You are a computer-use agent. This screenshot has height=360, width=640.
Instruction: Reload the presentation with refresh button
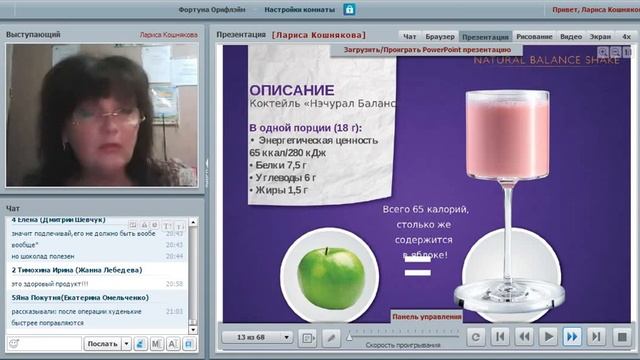(x=476, y=337)
